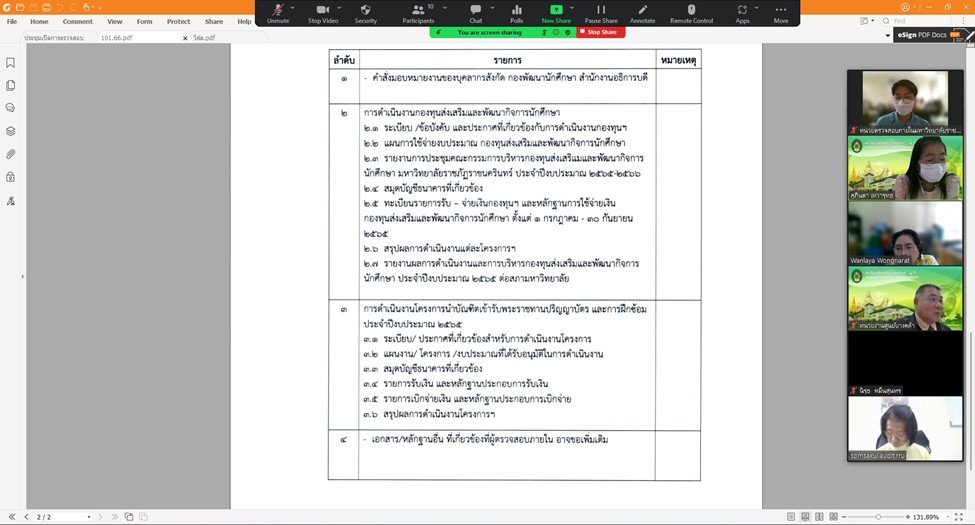This screenshot has height=525, width=975.
Task: Open the Comment ribbon tab
Action: point(78,21)
